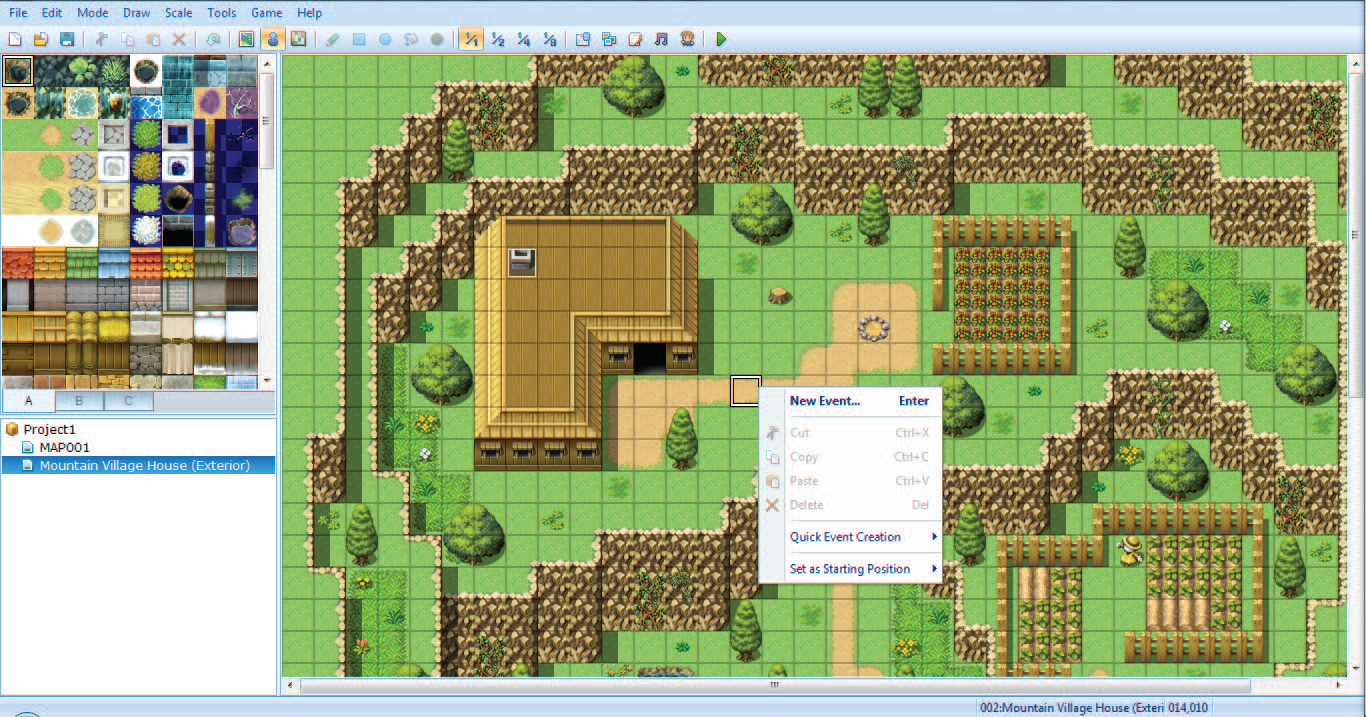Viewport: 1366px width, 717px height.
Task: Click the map vertical scrollbar up arrow
Action: 1356,63
